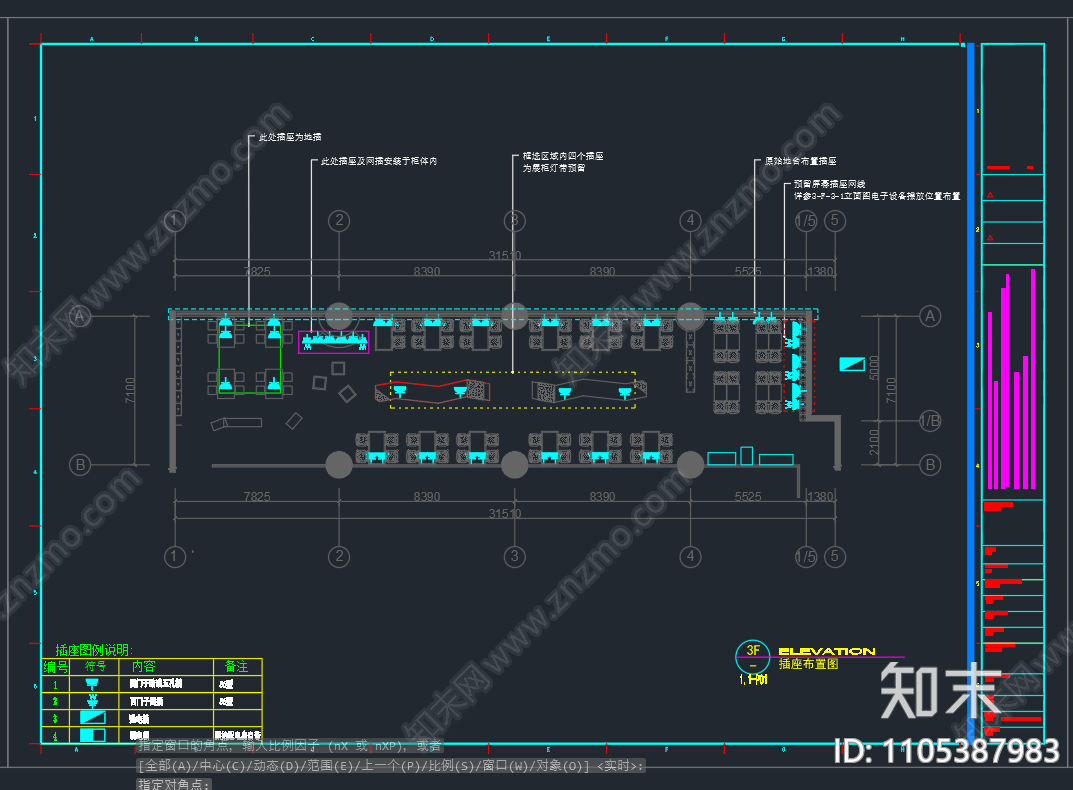
Task: Click the 编号 legend header cell
Action: pyautogui.click(x=55, y=666)
